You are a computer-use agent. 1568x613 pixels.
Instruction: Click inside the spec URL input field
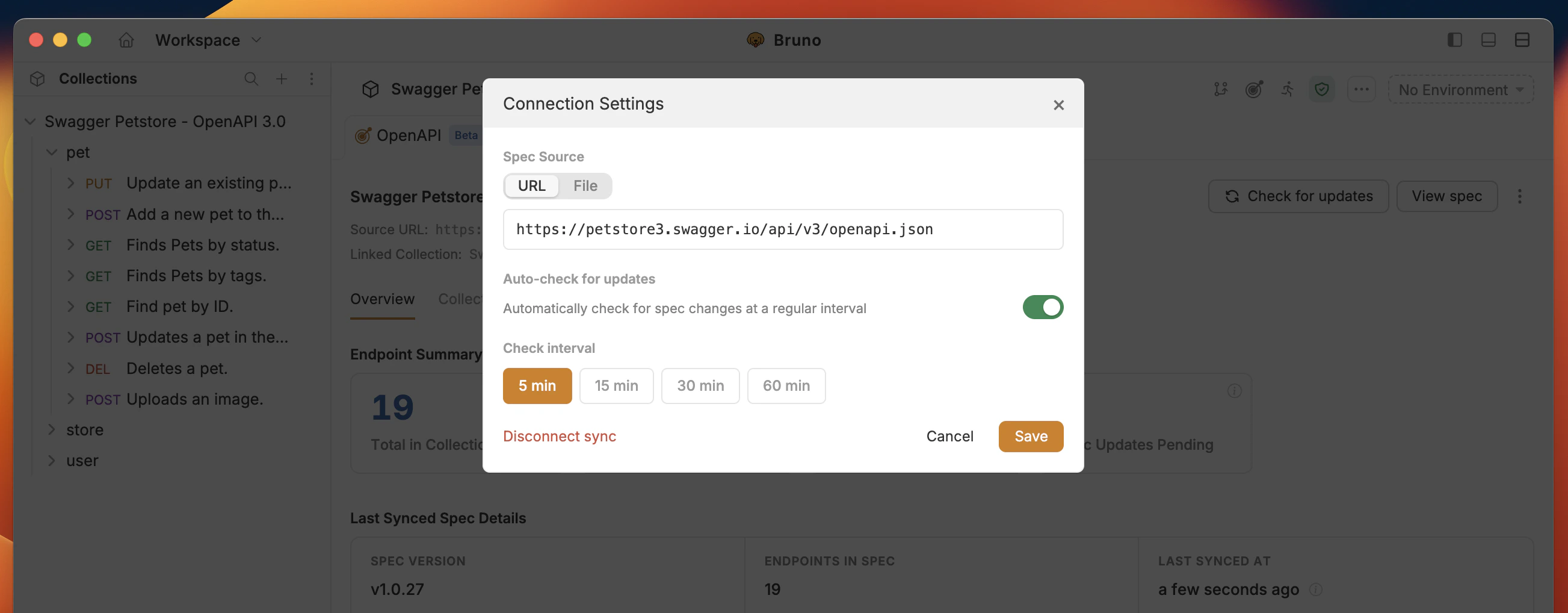tap(783, 229)
